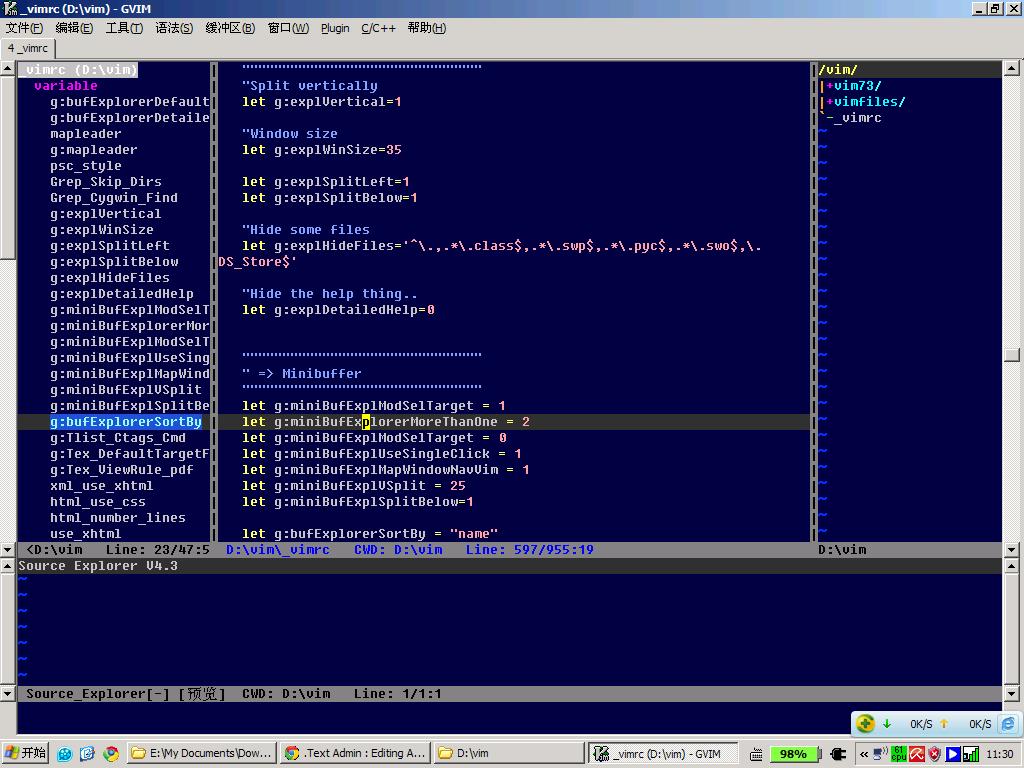Viewport: 1024px width, 768px height.
Task: Click the GVIM icon in the title bar
Action: point(10,8)
